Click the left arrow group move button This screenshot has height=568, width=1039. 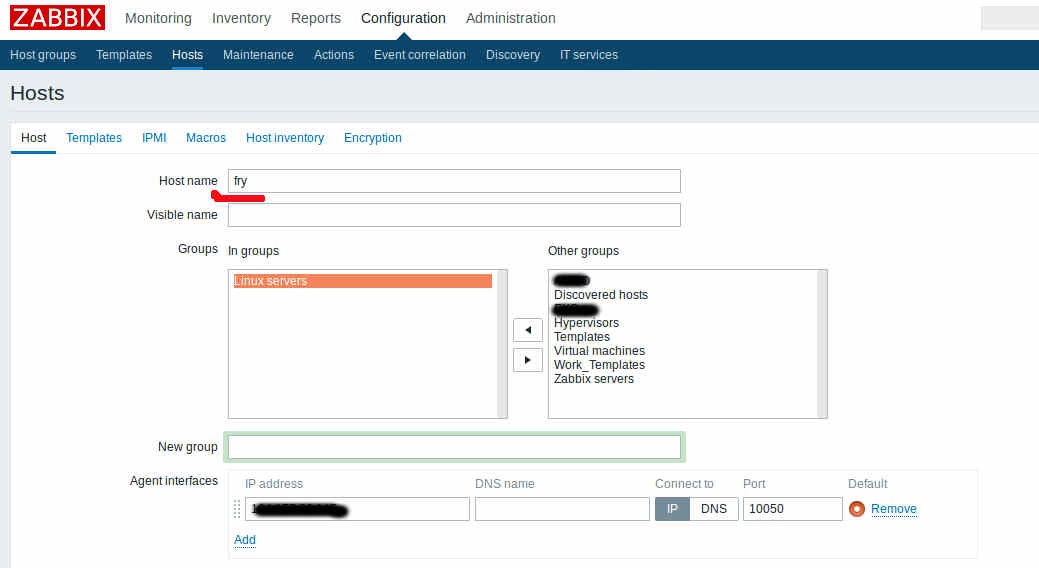[527, 330]
